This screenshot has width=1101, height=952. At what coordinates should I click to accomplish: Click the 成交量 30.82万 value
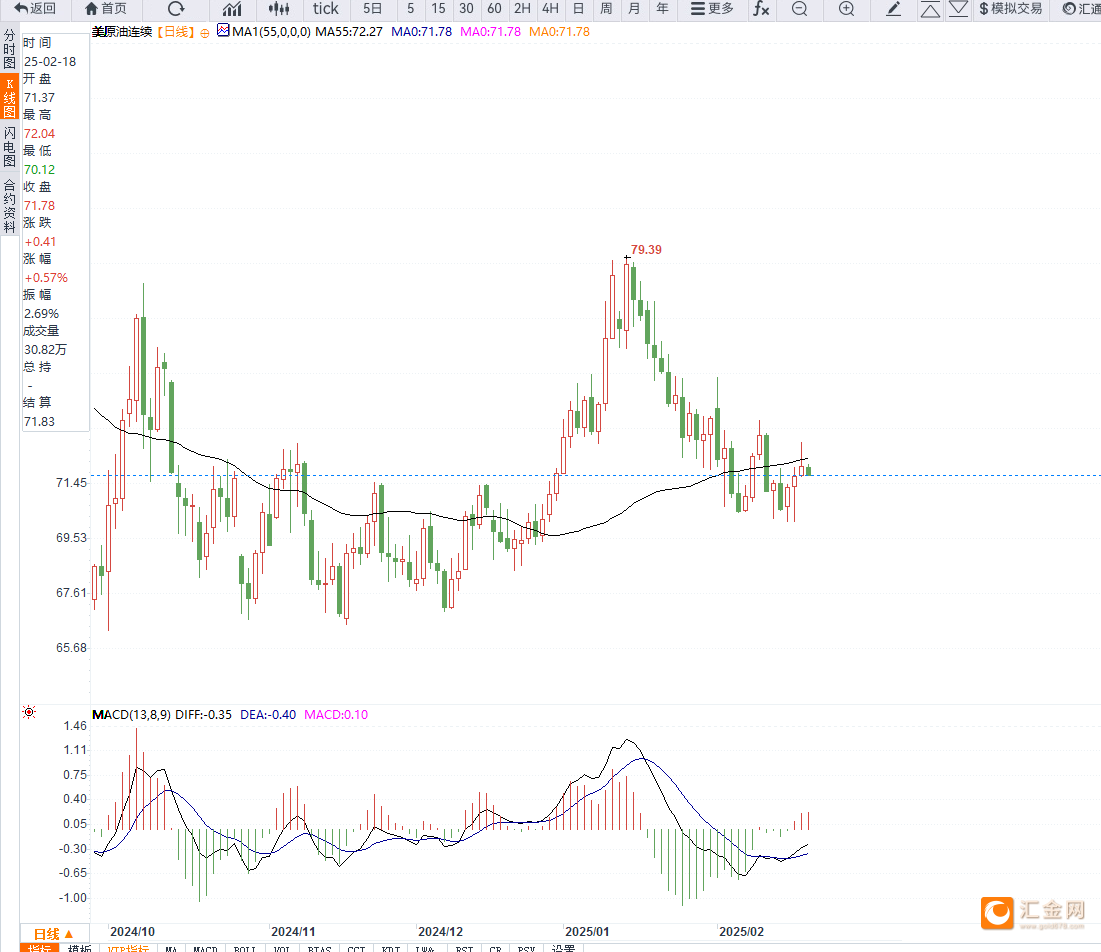click(x=45, y=350)
